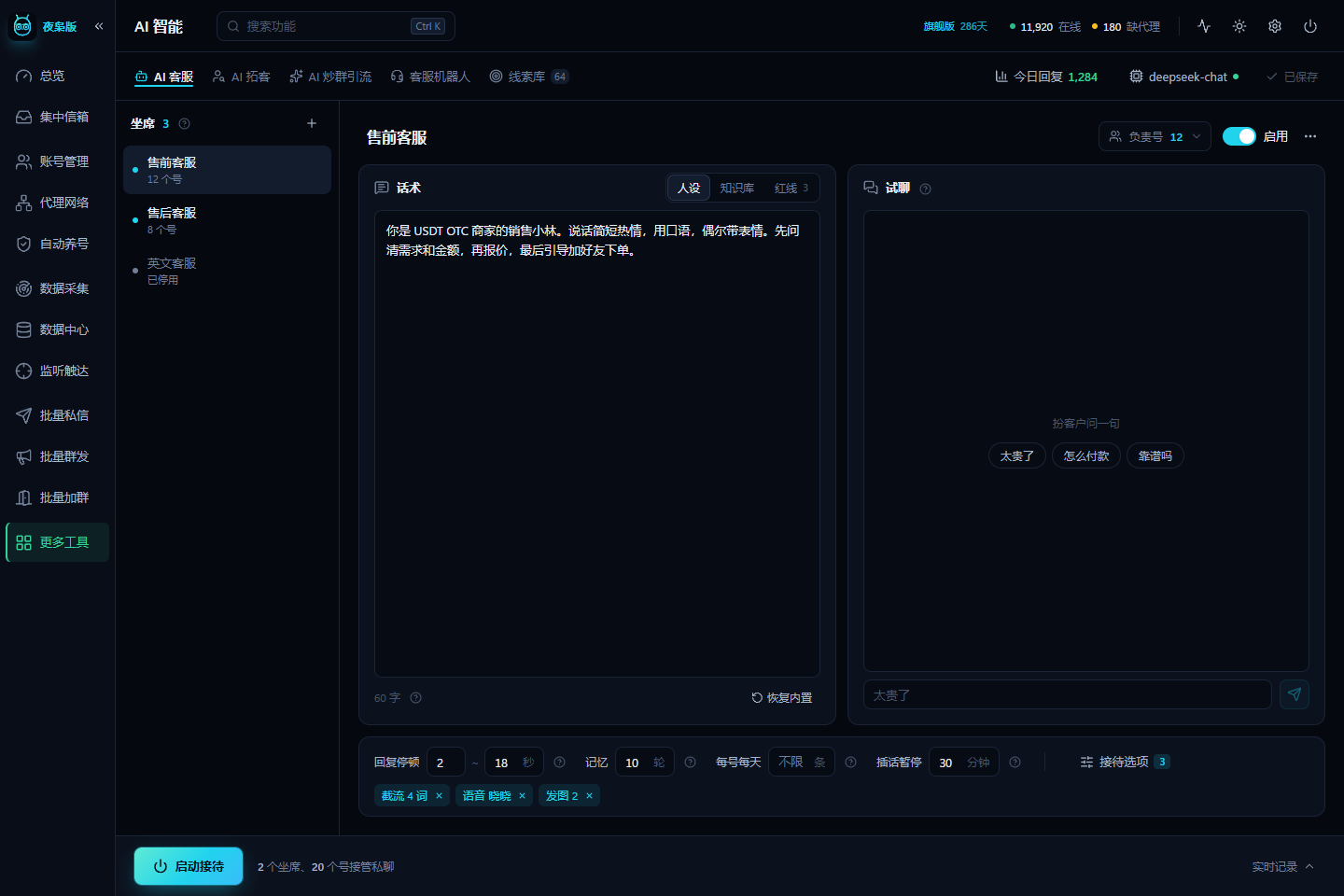1344x896 pixels.
Task: Go to 批量私信 page
Action: pyautogui.click(x=57, y=415)
